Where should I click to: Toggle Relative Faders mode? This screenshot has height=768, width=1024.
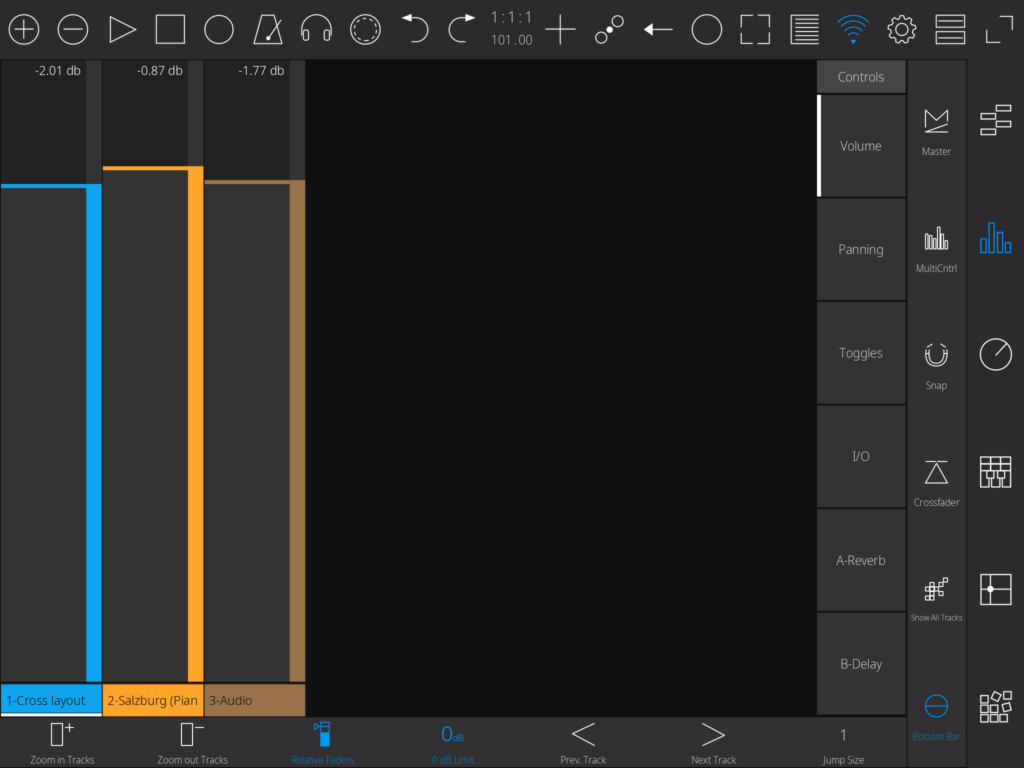[322, 742]
